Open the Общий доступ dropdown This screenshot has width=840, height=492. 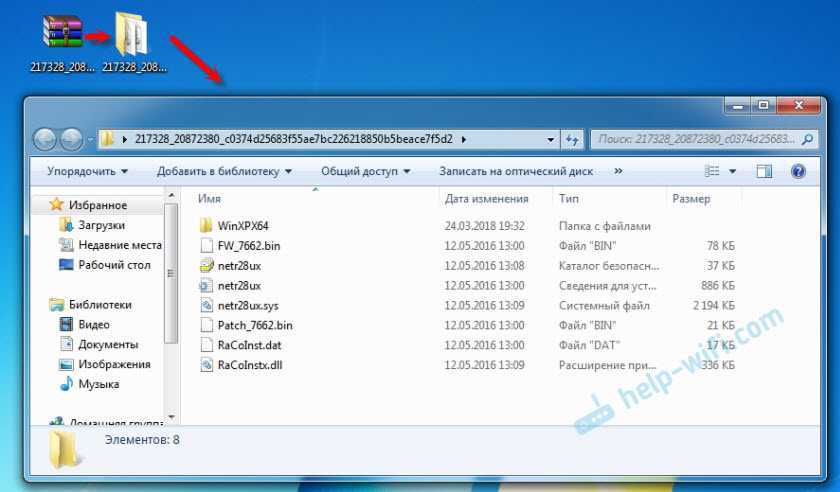[365, 171]
